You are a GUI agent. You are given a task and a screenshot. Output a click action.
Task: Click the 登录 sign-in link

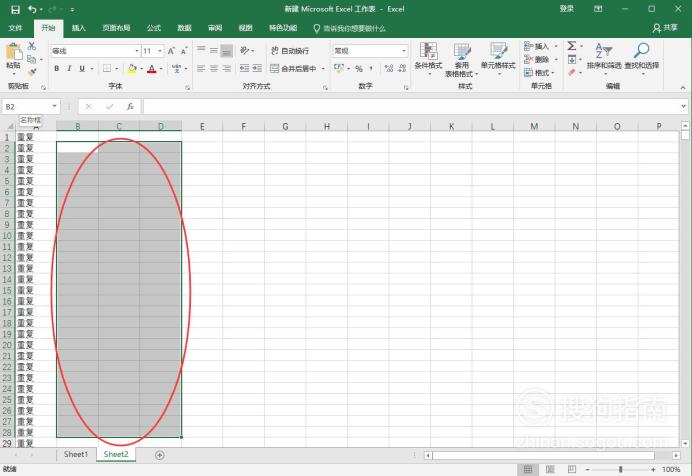567,9
